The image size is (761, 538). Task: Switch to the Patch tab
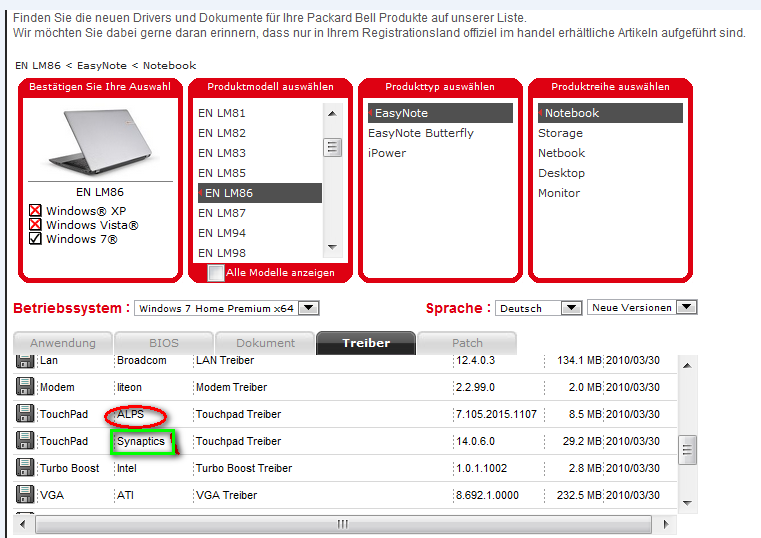point(467,343)
